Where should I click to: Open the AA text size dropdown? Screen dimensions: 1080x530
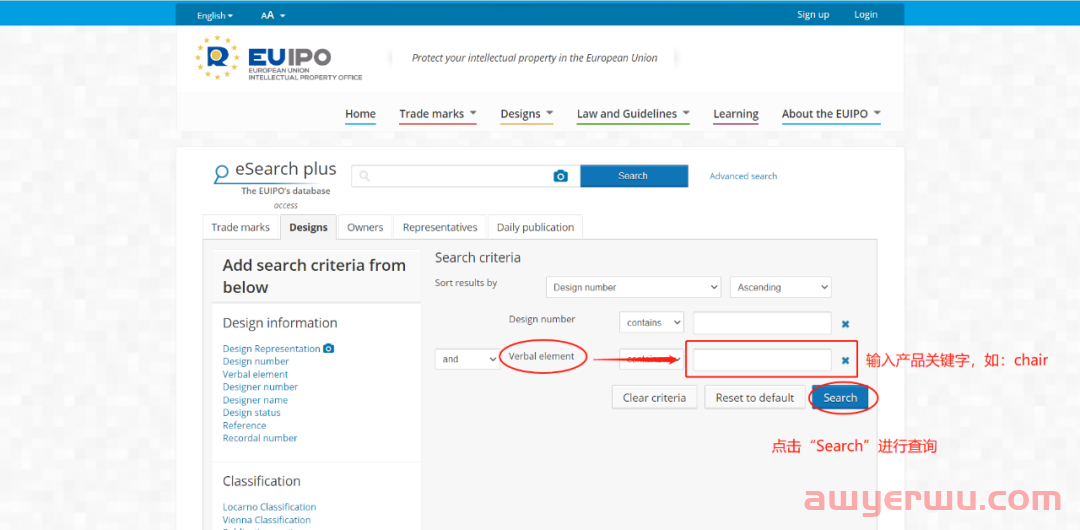point(273,15)
